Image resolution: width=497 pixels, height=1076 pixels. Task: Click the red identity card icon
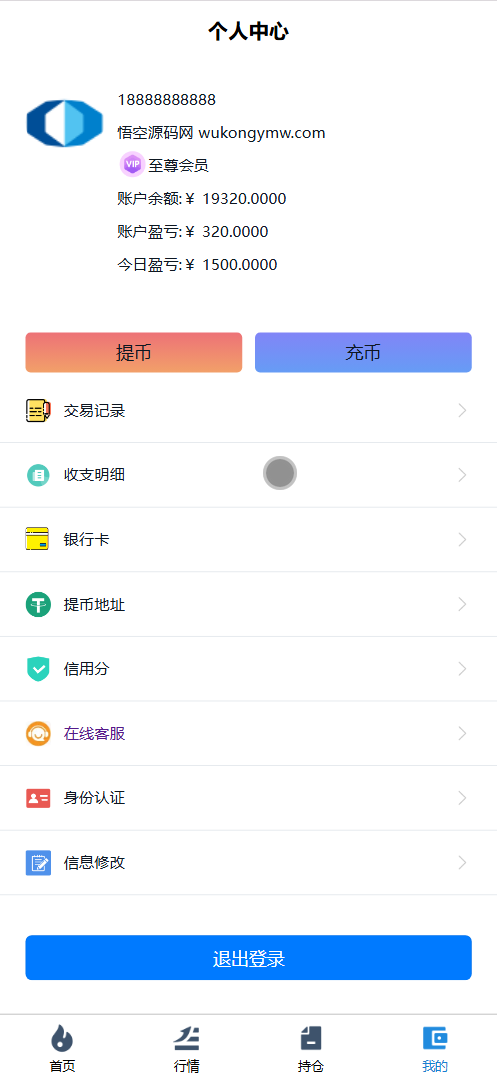[x=38, y=798]
